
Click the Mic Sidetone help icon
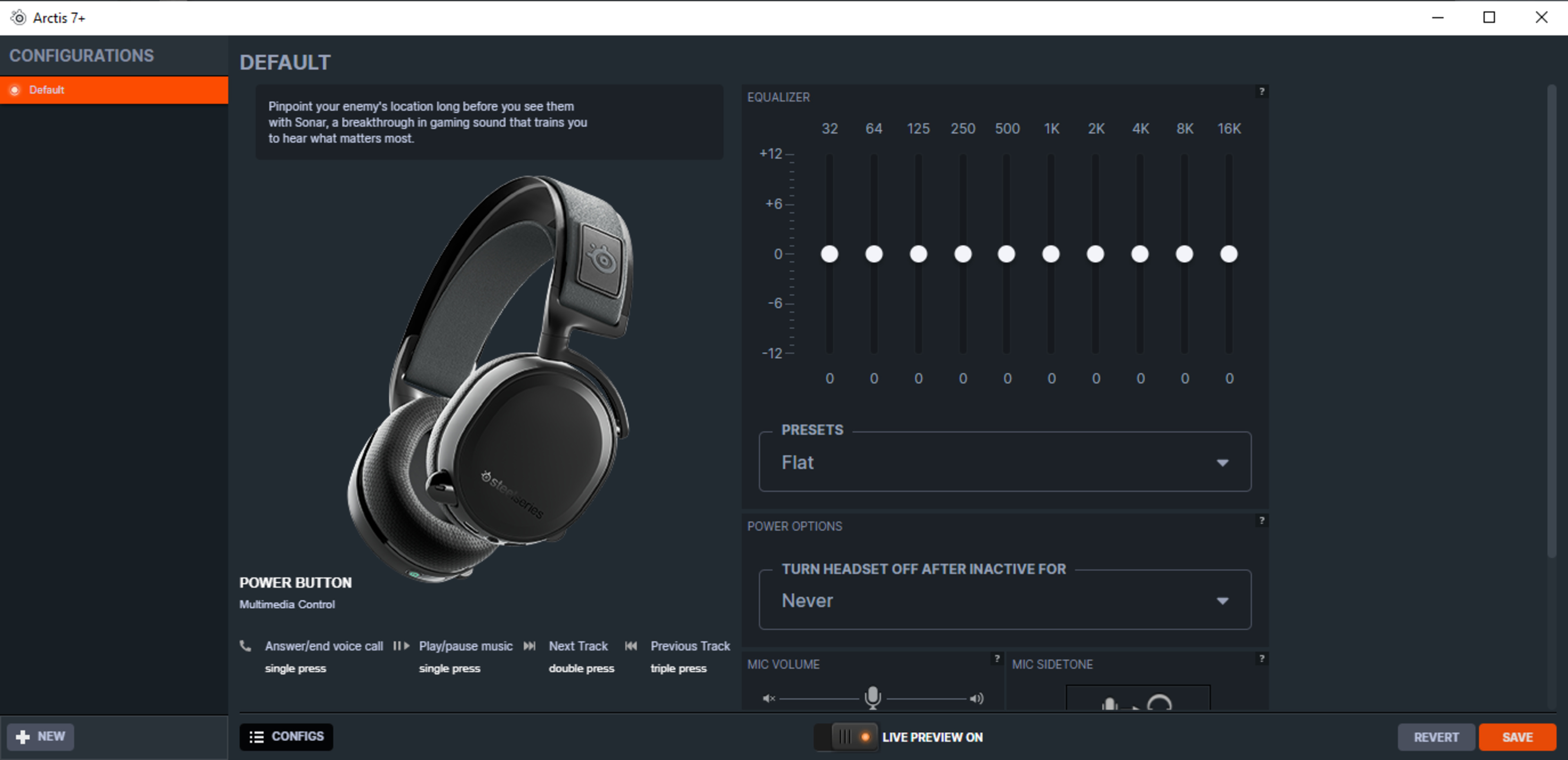[1261, 658]
